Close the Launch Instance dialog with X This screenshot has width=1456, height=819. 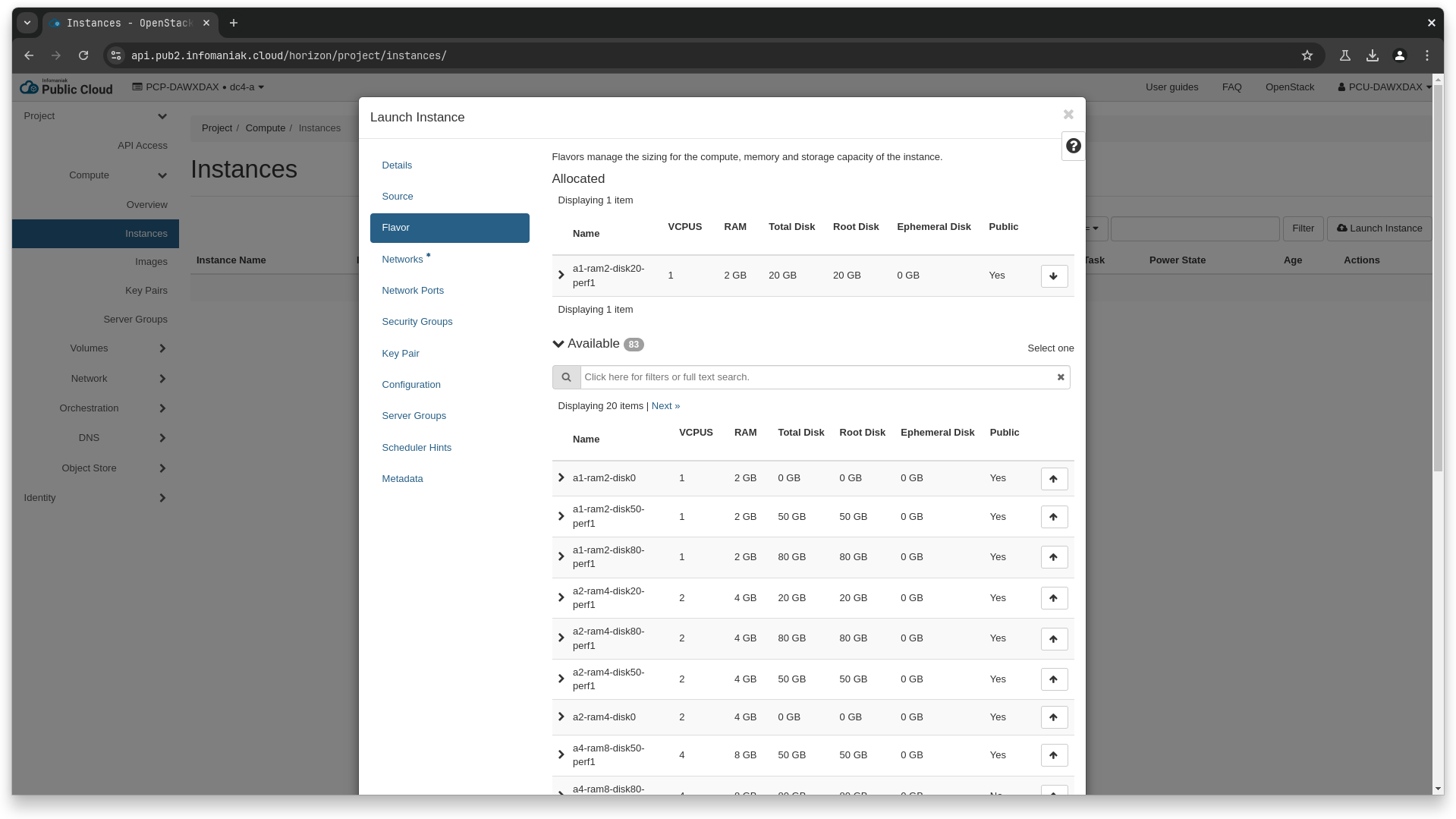[1068, 115]
